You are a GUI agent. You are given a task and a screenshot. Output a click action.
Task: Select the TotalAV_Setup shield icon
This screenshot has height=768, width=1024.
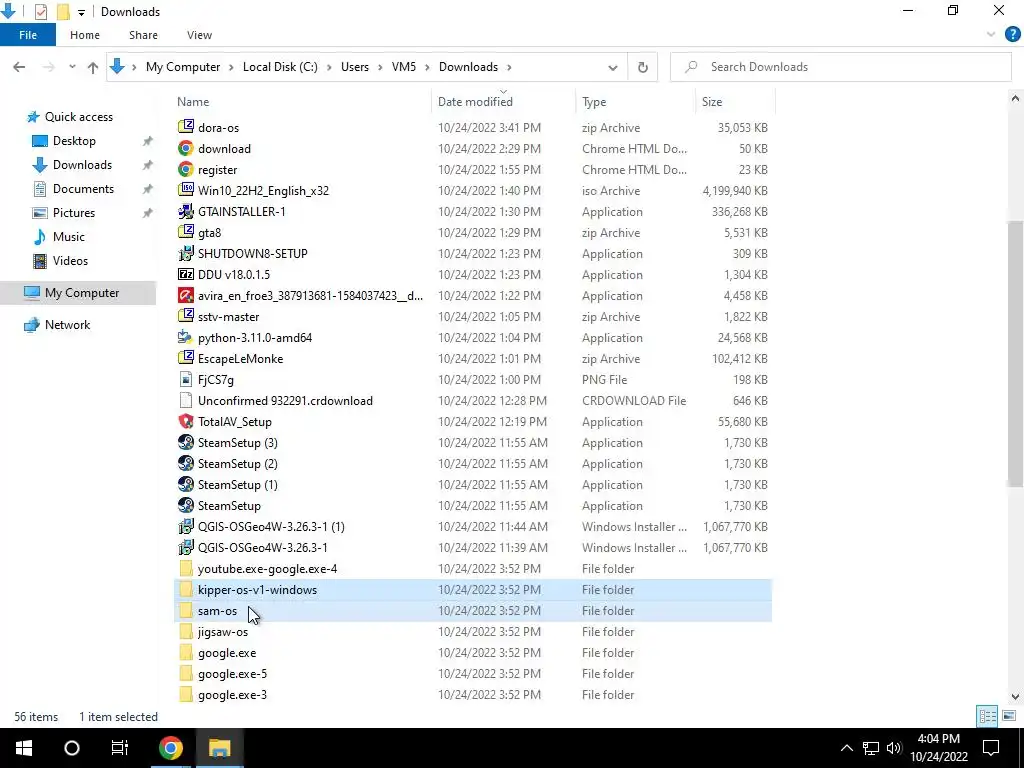tap(186, 421)
